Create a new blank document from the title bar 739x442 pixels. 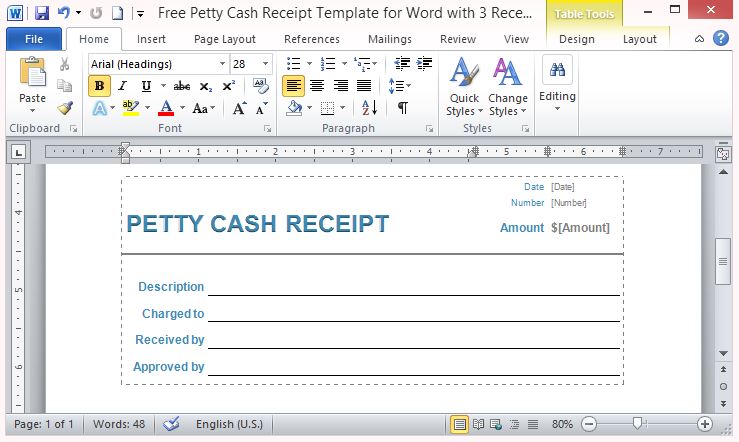(117, 13)
